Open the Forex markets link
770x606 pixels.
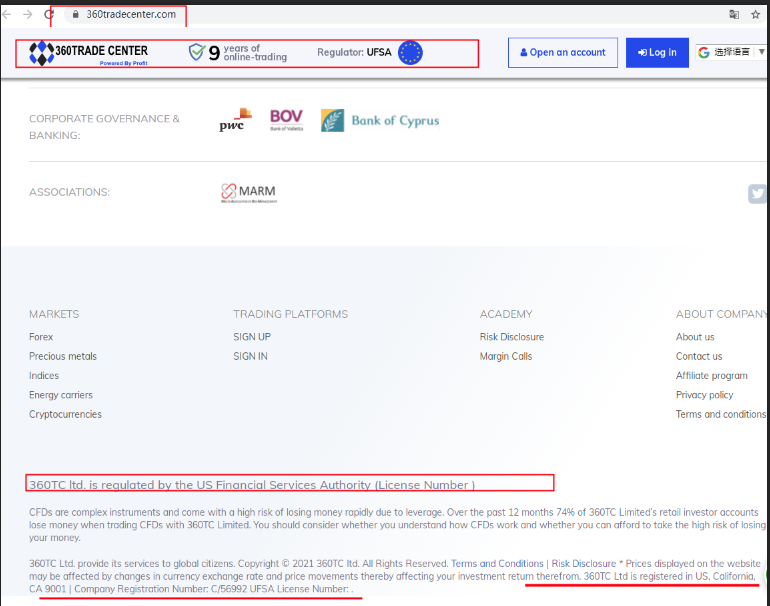coord(41,337)
